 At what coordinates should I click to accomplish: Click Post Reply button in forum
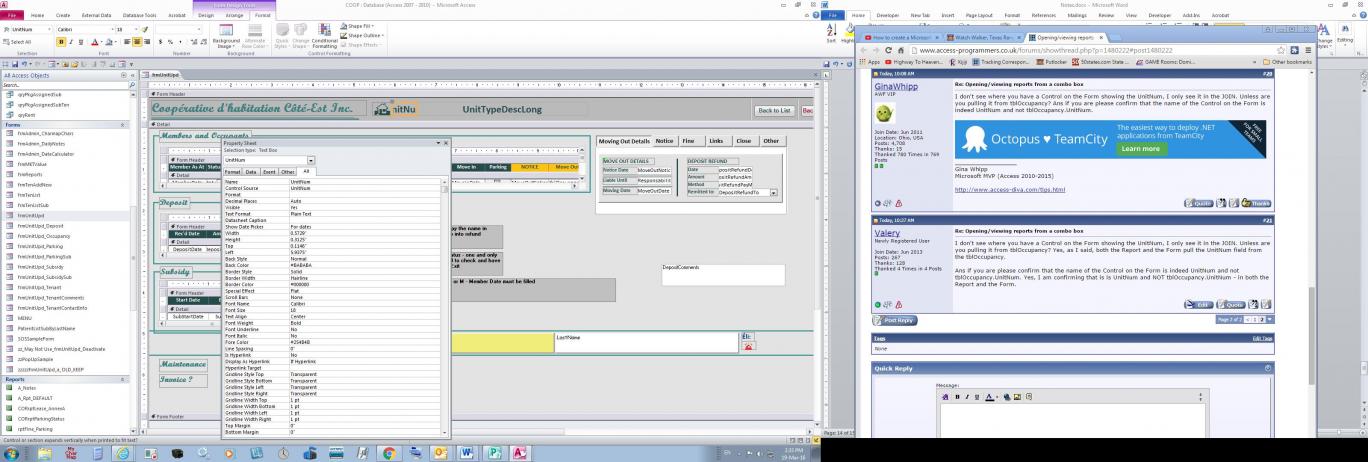click(x=896, y=320)
